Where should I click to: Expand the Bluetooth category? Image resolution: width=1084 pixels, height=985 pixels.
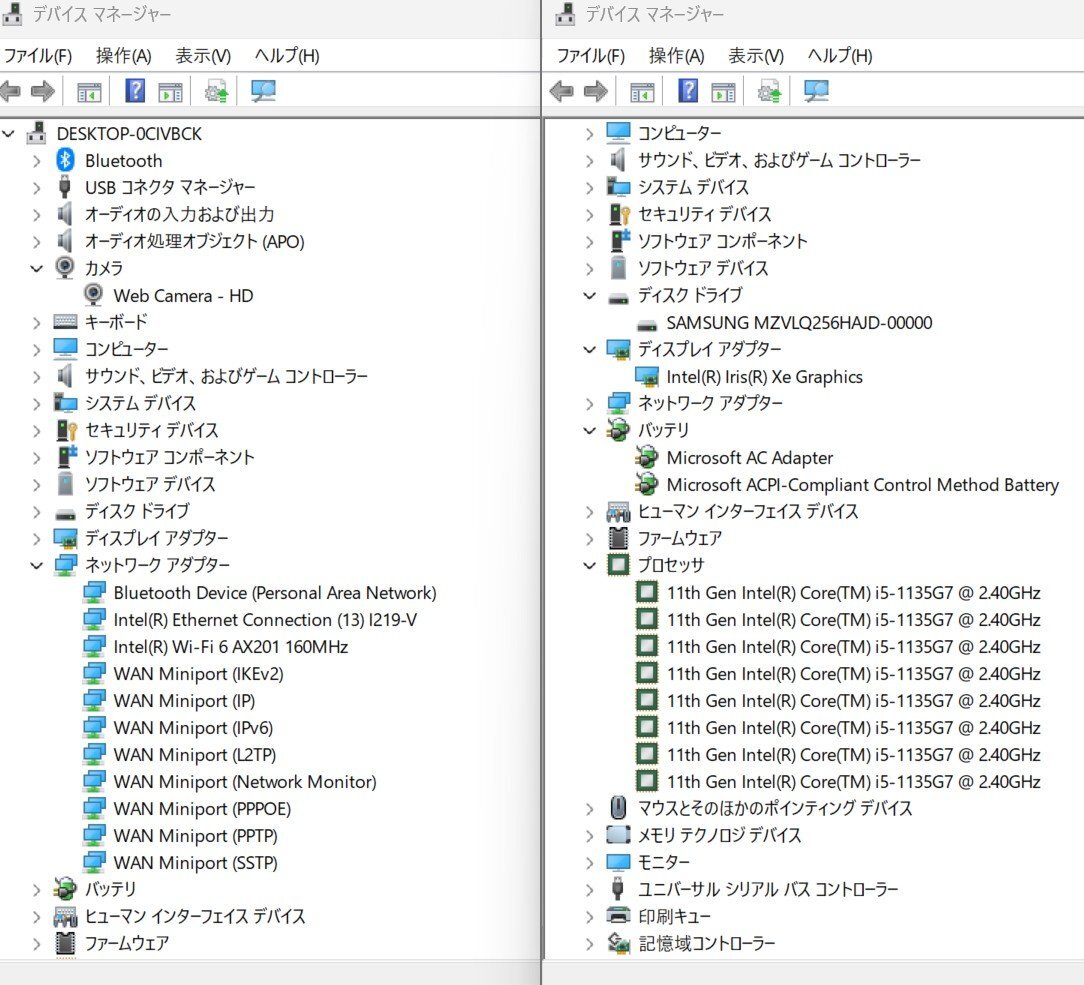click(x=37, y=160)
